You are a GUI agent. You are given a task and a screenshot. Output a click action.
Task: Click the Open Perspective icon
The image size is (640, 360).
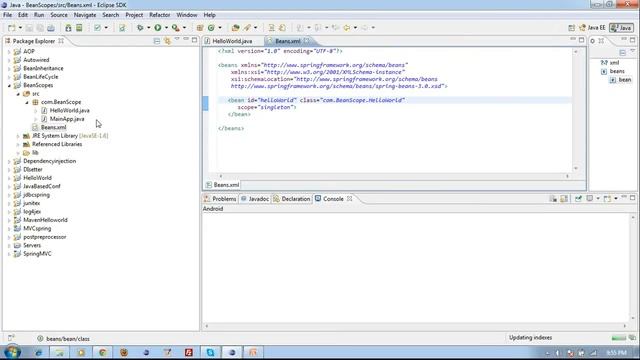coord(571,28)
